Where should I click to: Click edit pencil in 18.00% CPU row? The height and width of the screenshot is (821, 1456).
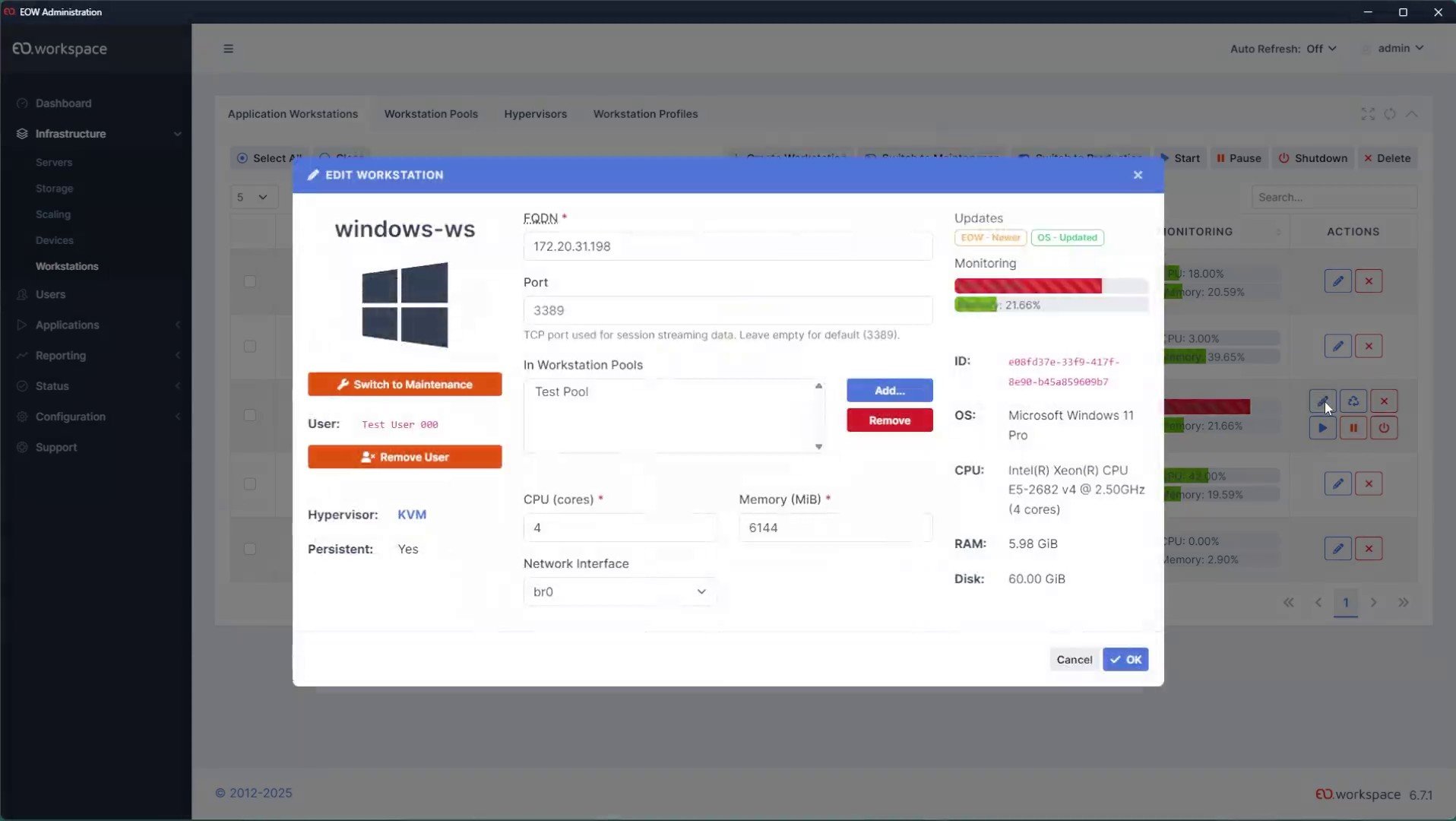[1337, 281]
